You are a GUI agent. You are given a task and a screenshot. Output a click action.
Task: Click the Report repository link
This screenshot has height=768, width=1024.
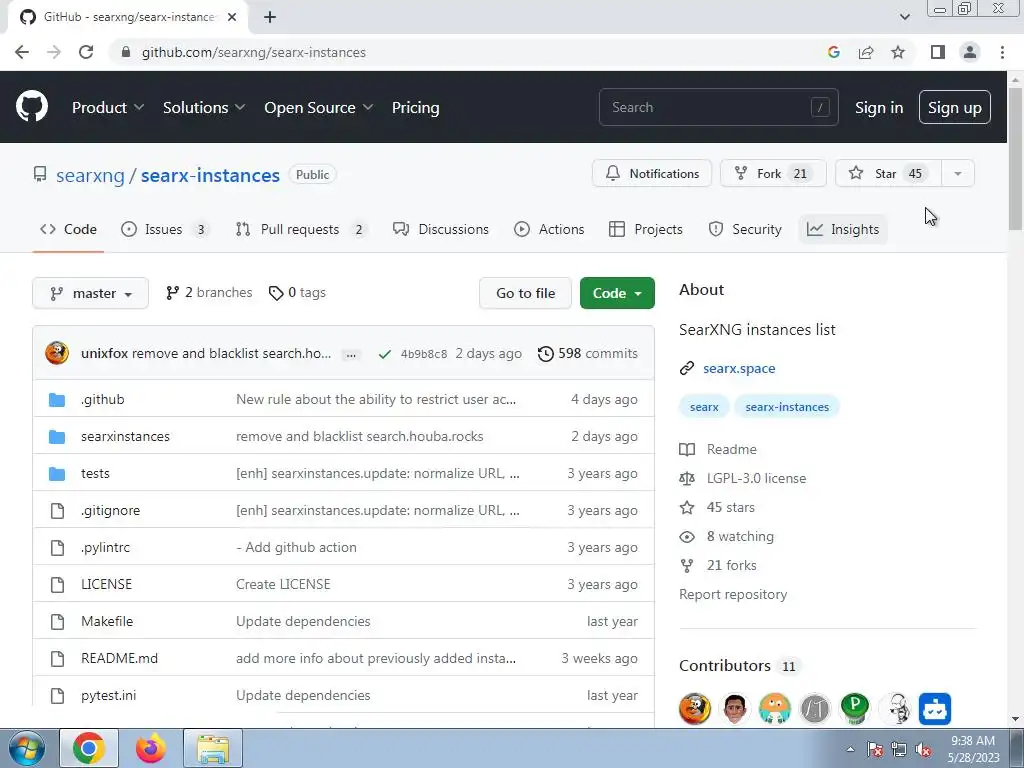733,595
